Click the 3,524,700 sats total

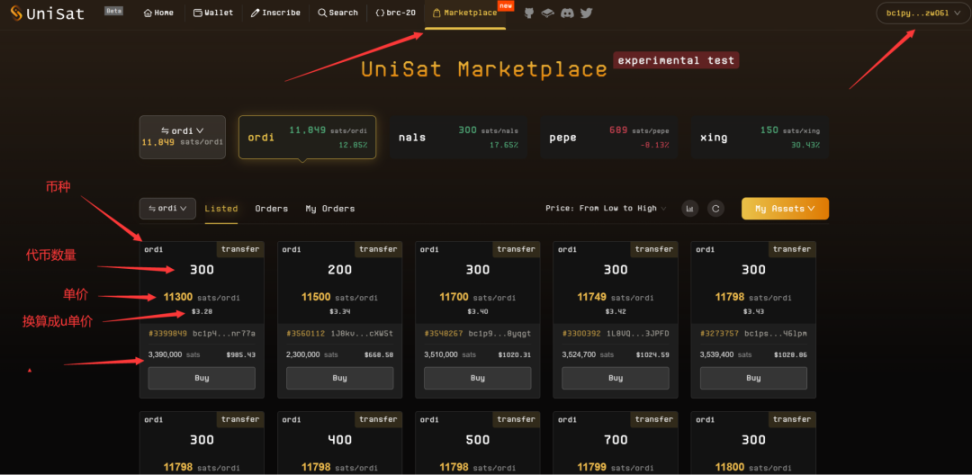(x=588, y=355)
